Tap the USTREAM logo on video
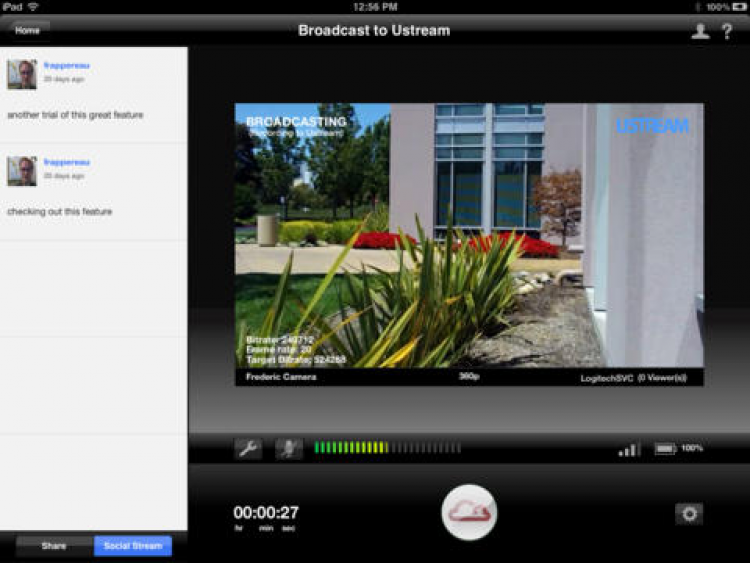Viewport: 750px width, 563px height. (652, 126)
